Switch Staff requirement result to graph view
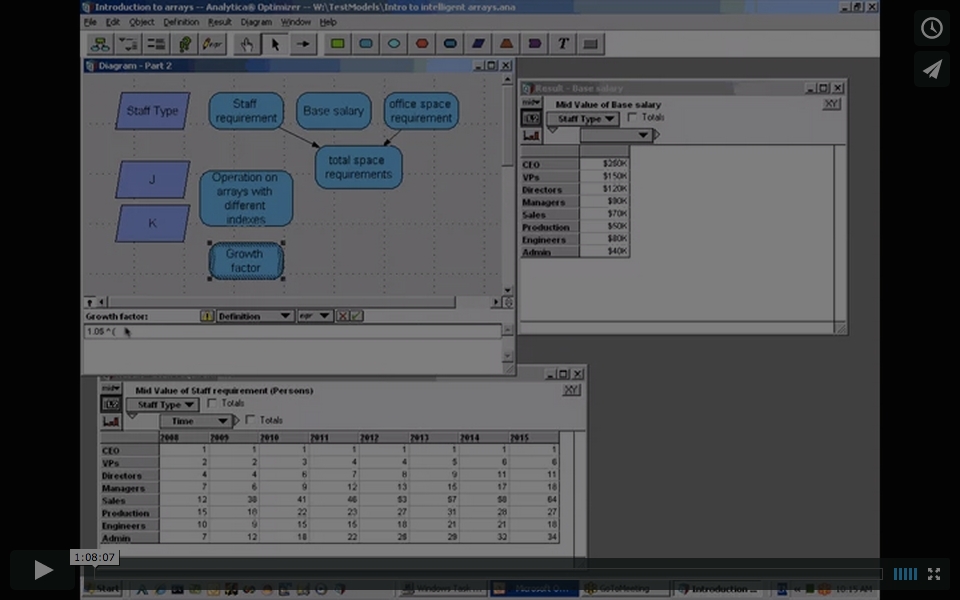The image size is (960, 600). [x=111, y=422]
